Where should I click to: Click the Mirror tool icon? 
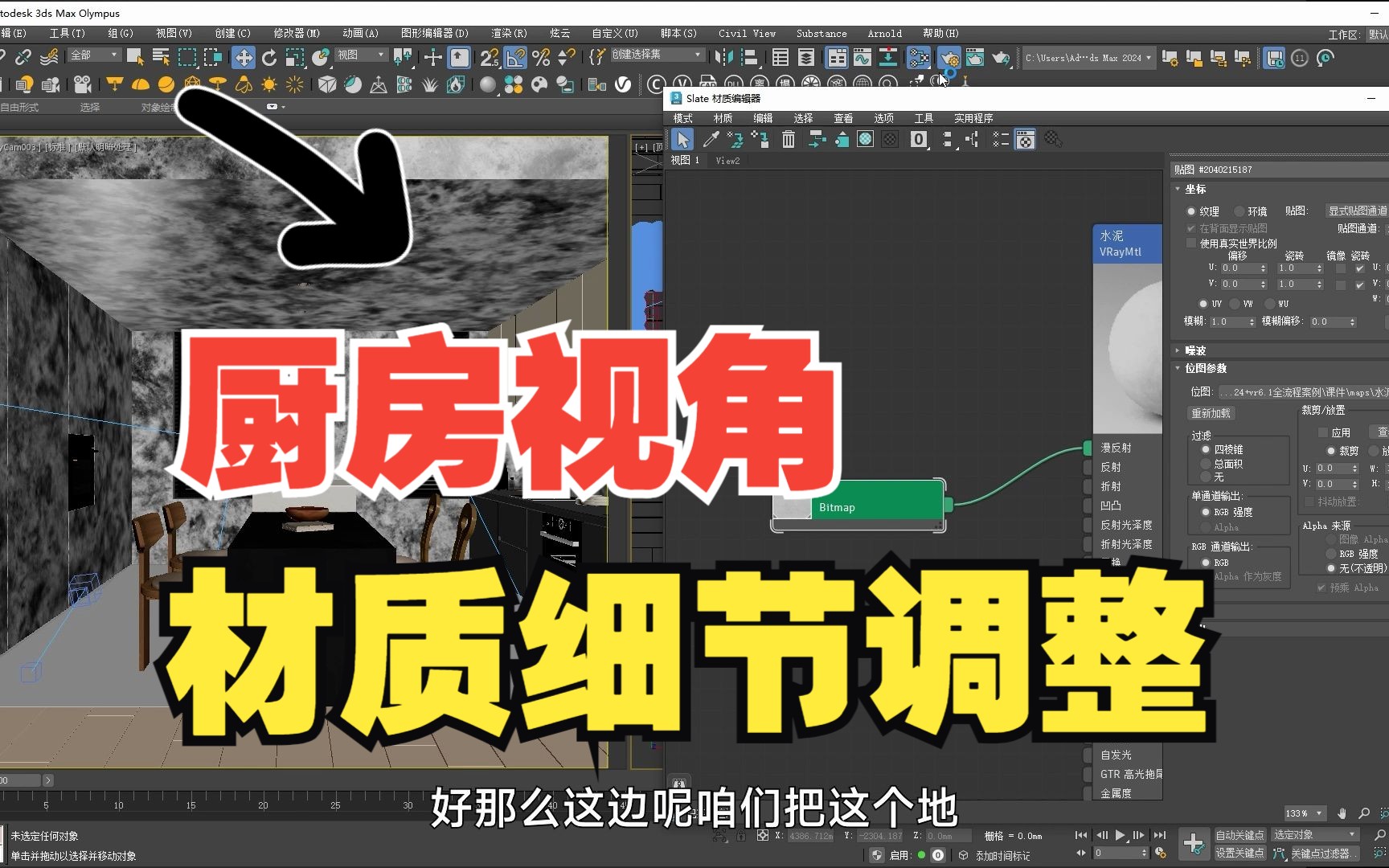[723, 57]
